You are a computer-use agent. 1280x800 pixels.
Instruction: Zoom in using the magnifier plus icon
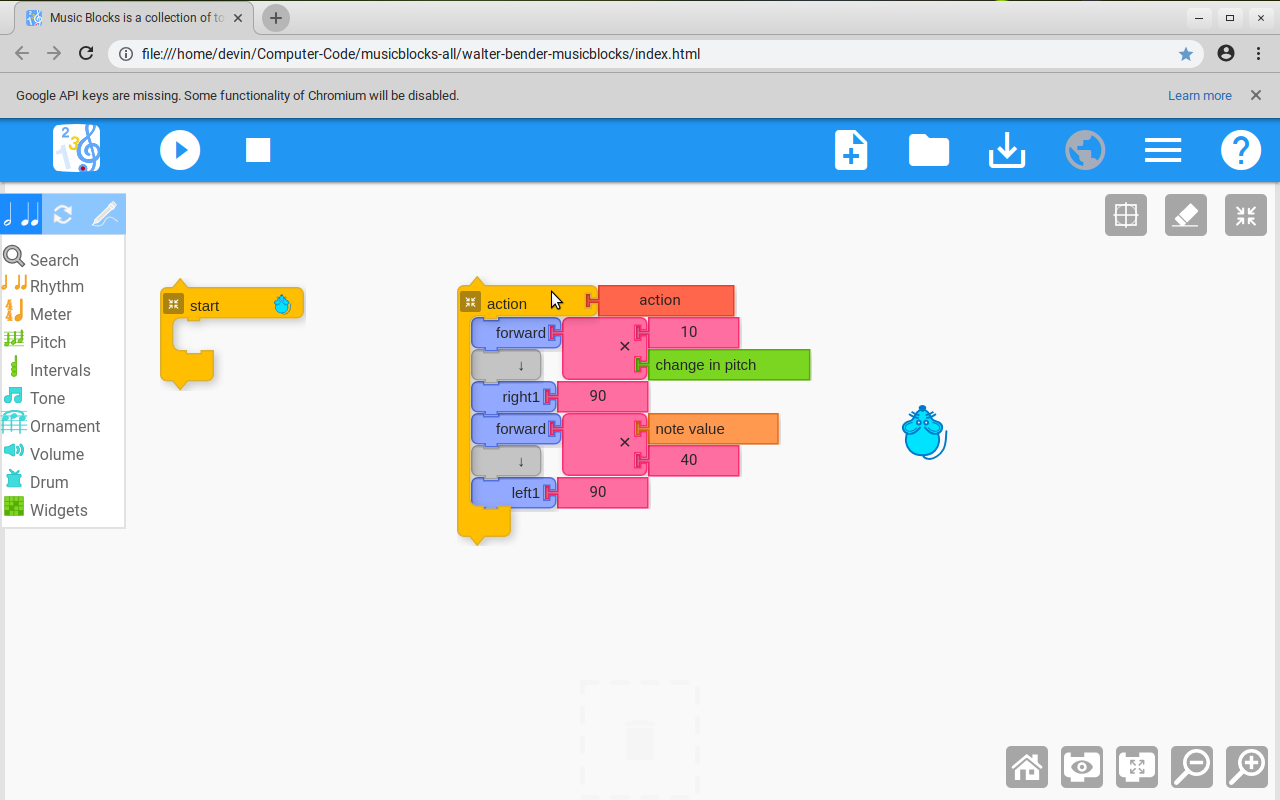[1245, 767]
